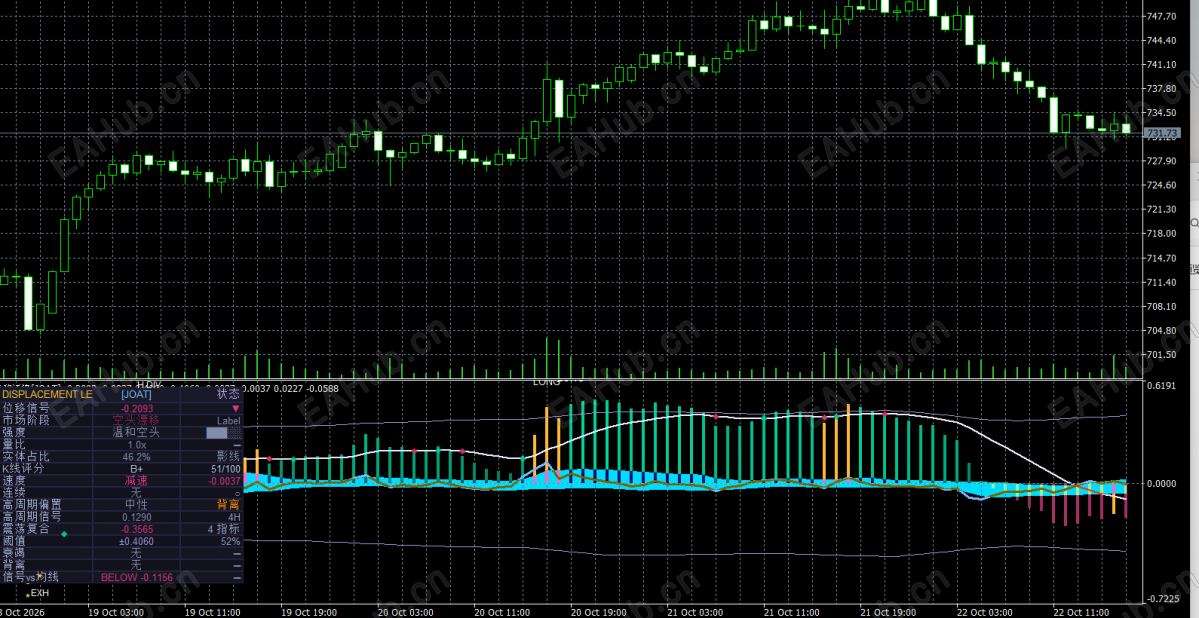Click the Label text in the 市场阶段 row

tap(229, 421)
